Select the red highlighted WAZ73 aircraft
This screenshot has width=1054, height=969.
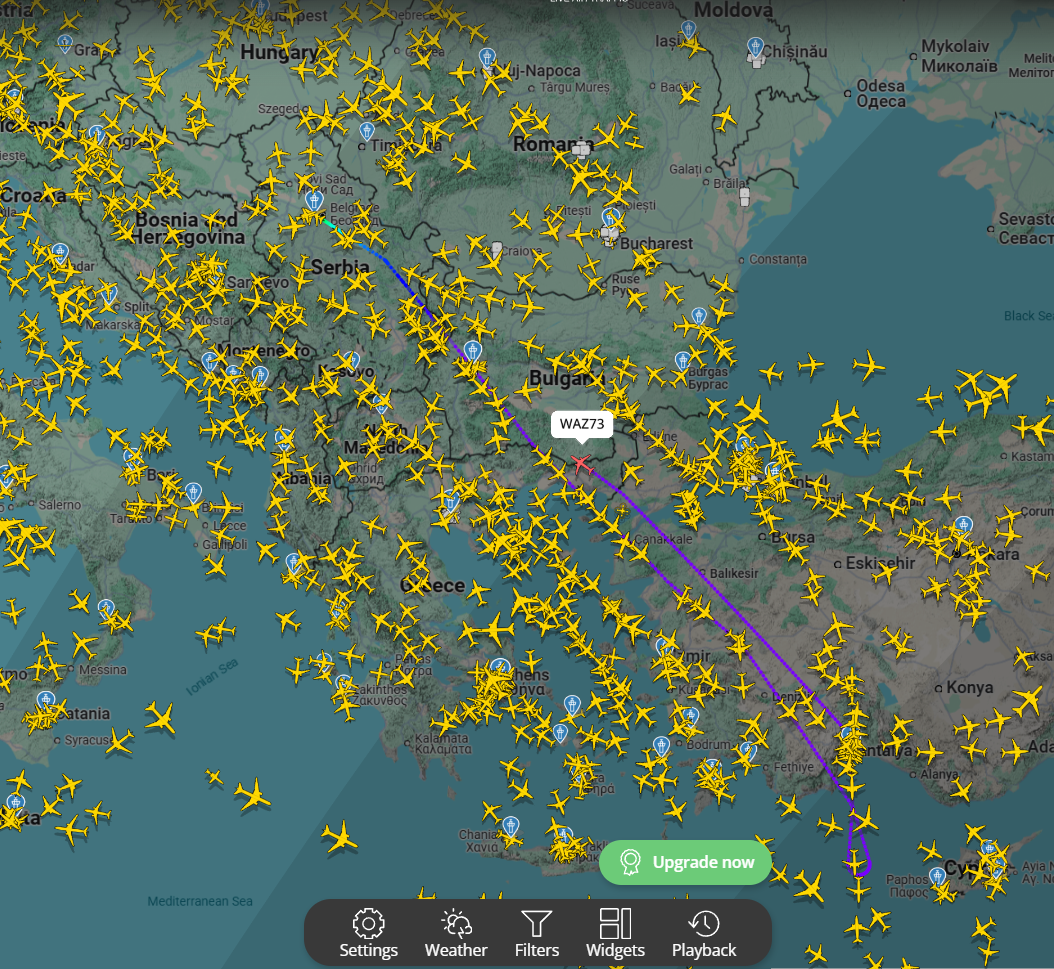tap(580, 463)
